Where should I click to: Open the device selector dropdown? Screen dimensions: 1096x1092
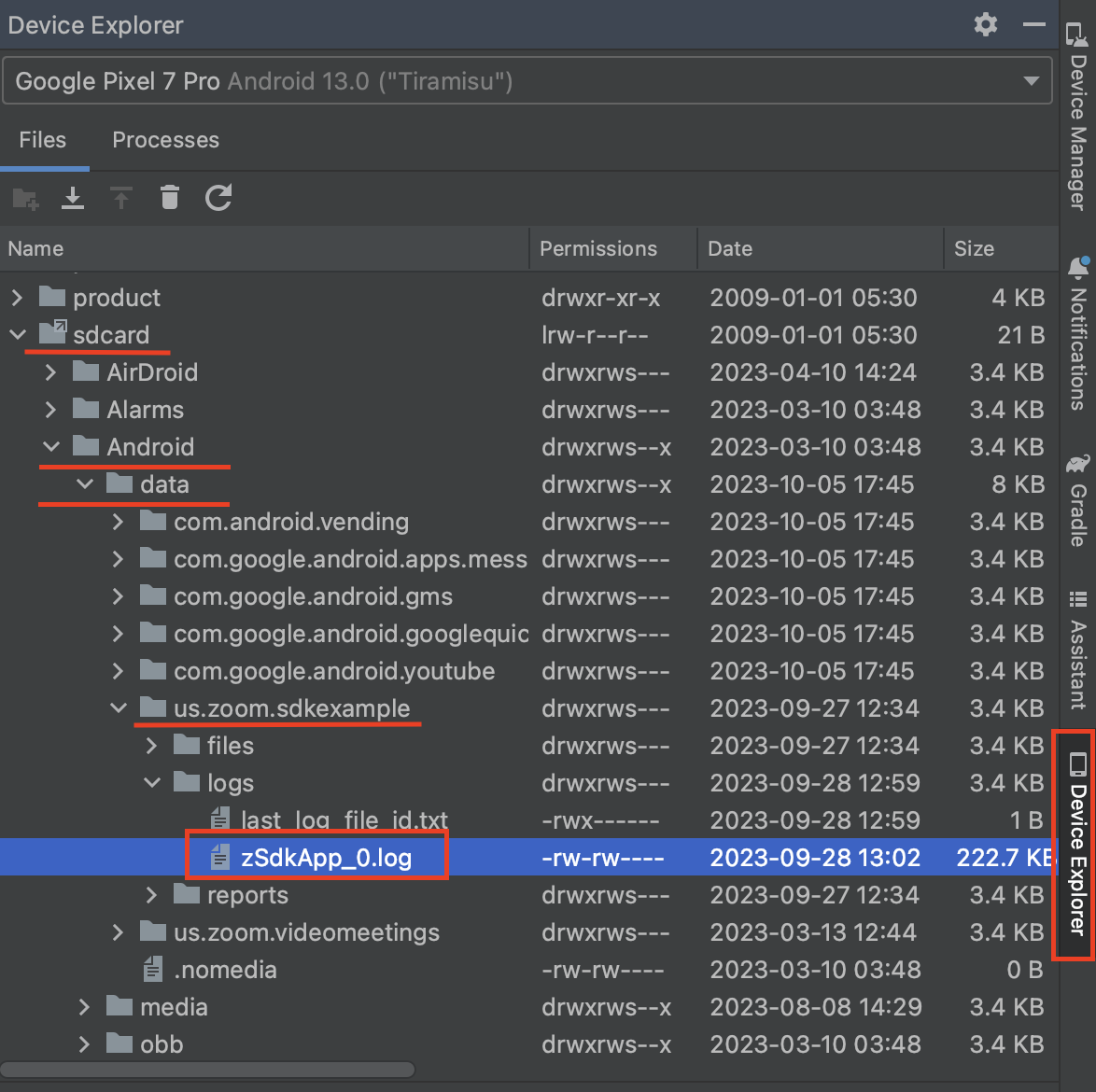1033,80
